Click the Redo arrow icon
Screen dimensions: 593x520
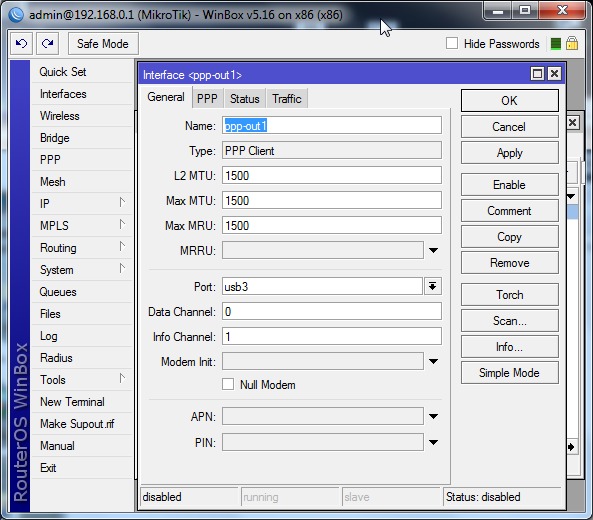pyautogui.click(x=47, y=43)
